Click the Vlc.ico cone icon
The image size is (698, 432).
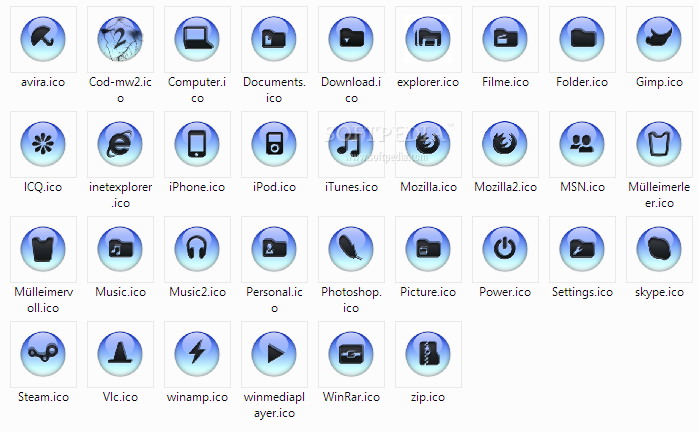tap(120, 355)
